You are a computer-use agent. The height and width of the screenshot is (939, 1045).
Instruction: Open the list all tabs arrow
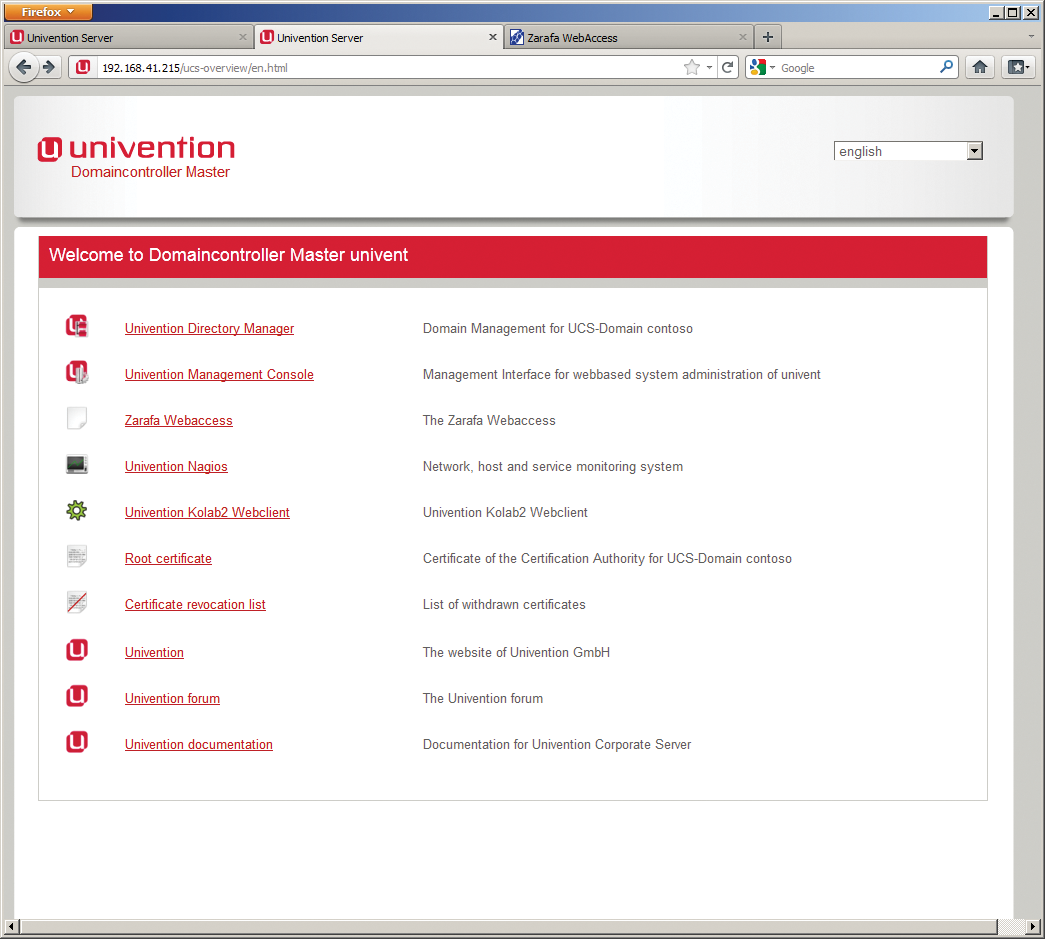(x=1031, y=37)
